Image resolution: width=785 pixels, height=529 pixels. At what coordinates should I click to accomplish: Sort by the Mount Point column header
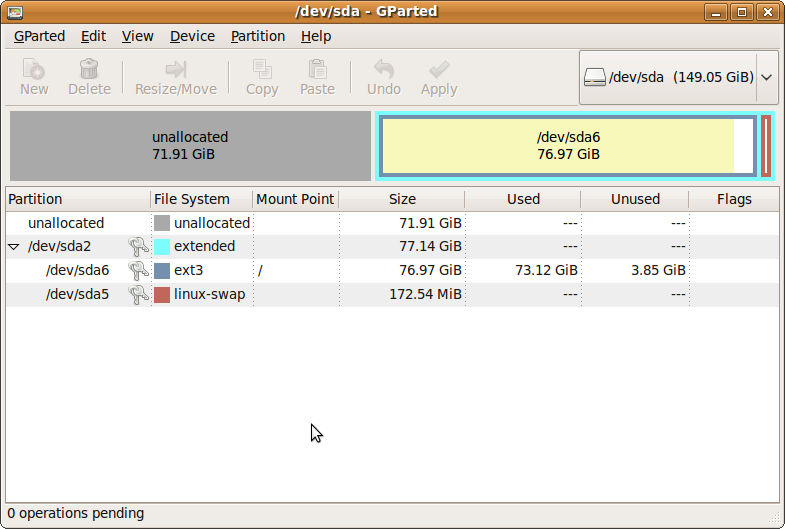pos(295,199)
